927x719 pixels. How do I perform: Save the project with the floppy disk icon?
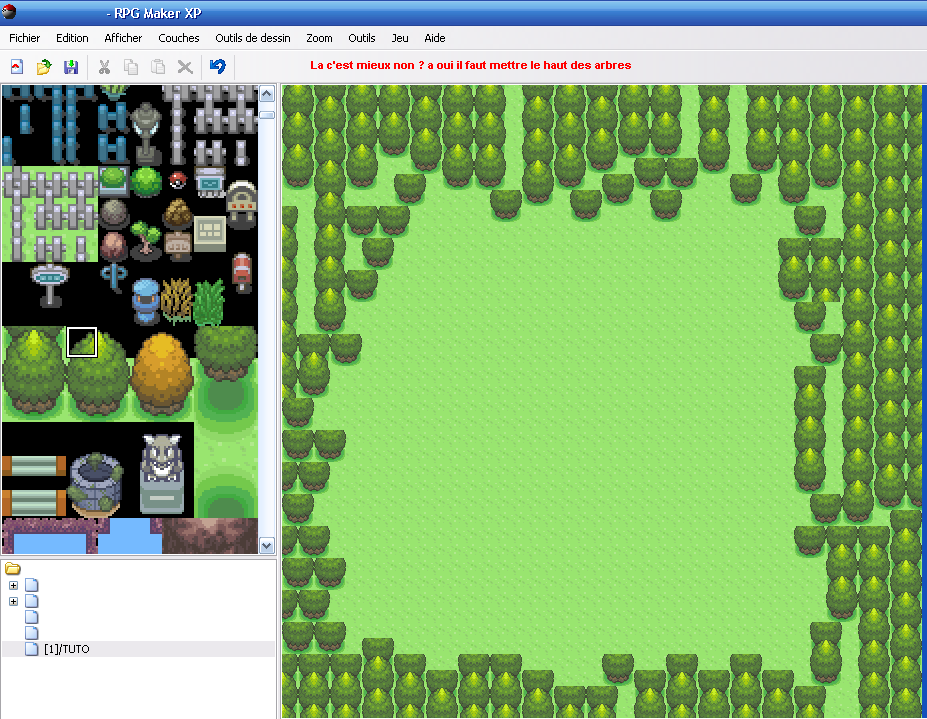[x=71, y=67]
